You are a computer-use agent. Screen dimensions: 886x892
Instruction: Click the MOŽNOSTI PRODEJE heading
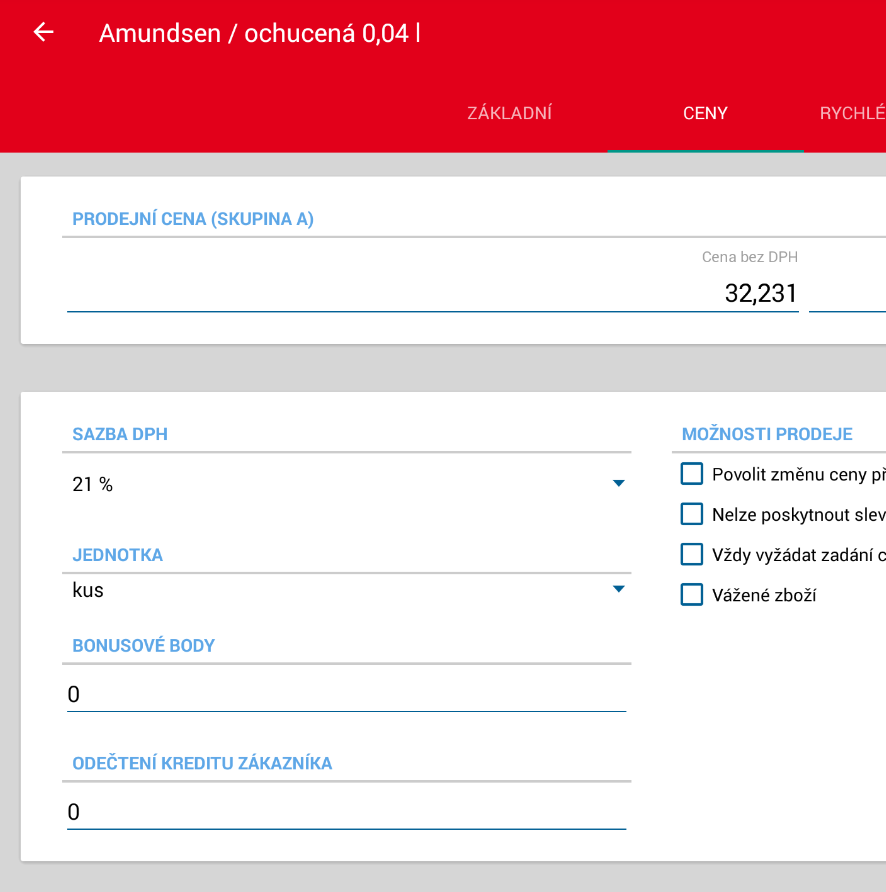click(767, 434)
